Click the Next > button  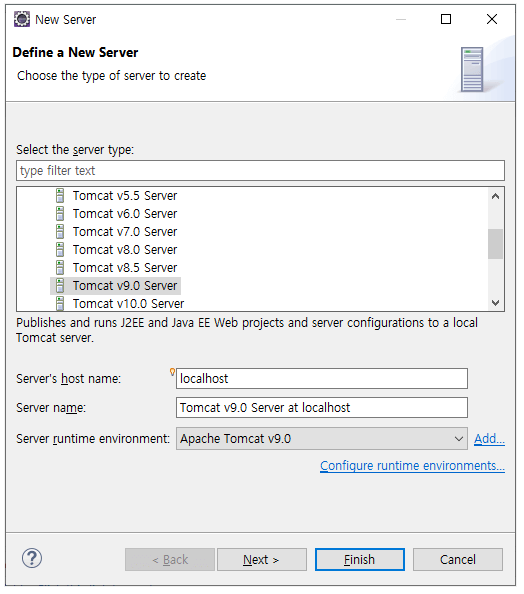[x=261, y=560]
